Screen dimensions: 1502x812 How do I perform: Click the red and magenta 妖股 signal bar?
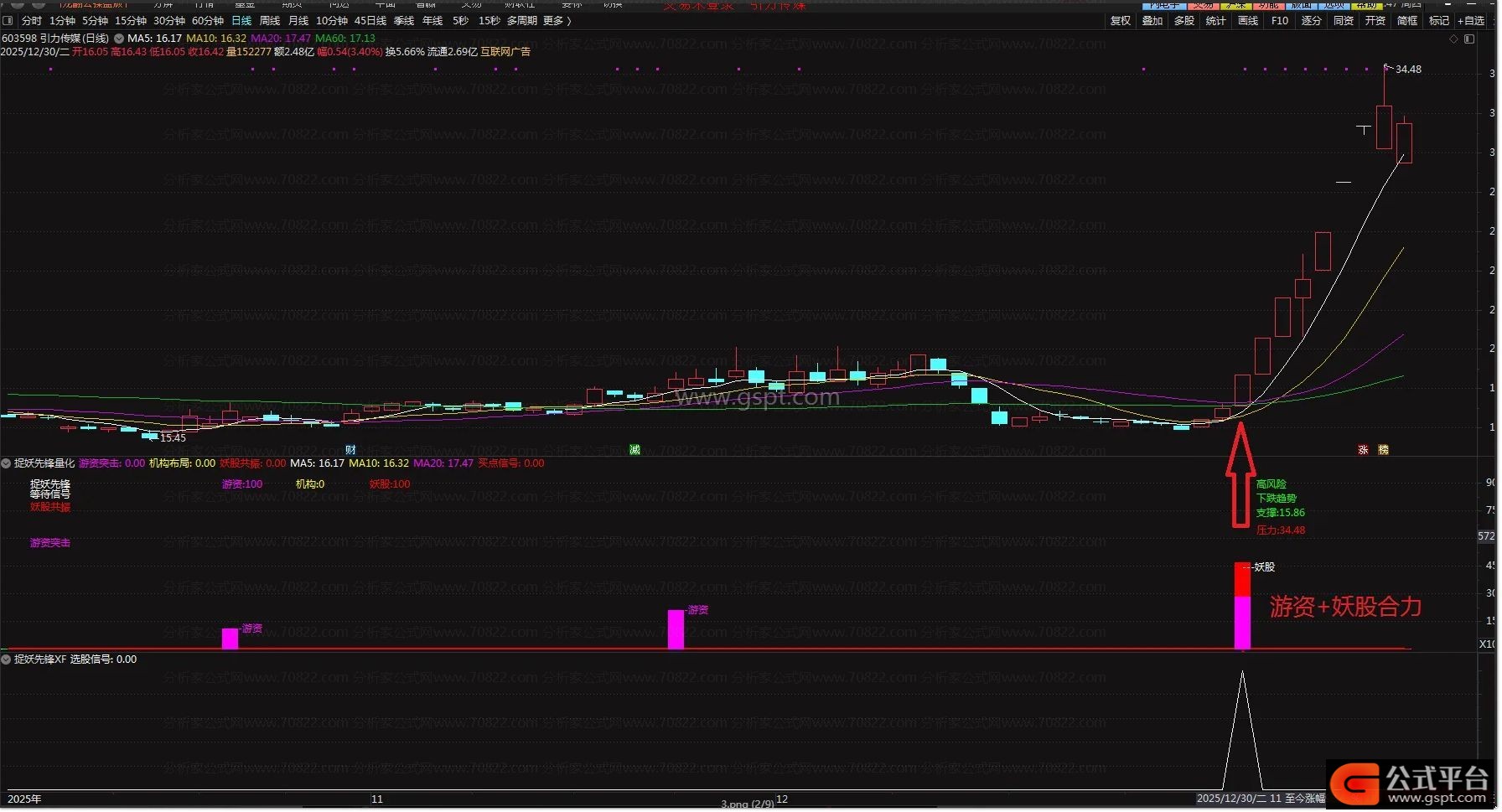[1242, 605]
